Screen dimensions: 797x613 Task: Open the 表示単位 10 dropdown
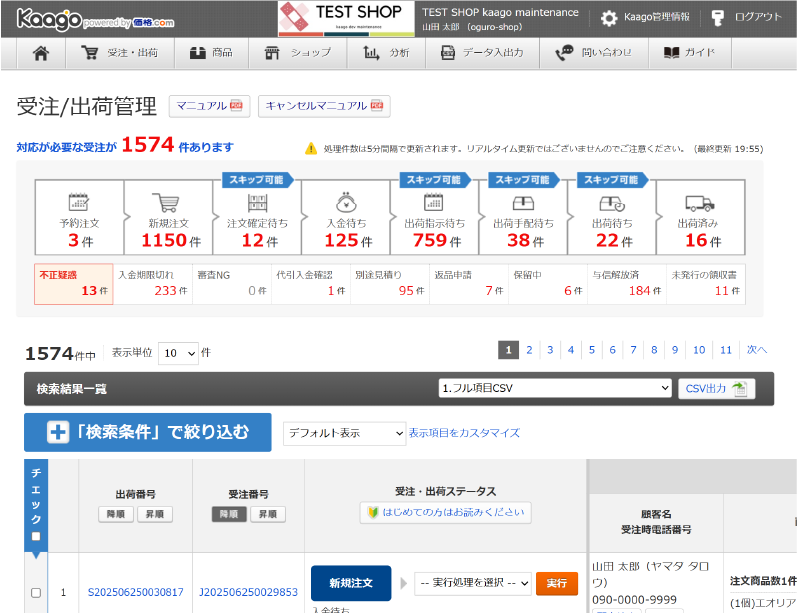(178, 353)
